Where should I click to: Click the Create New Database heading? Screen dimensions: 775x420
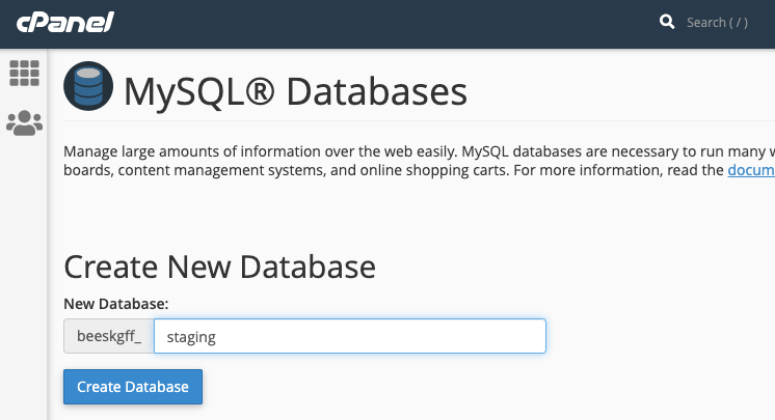219,267
